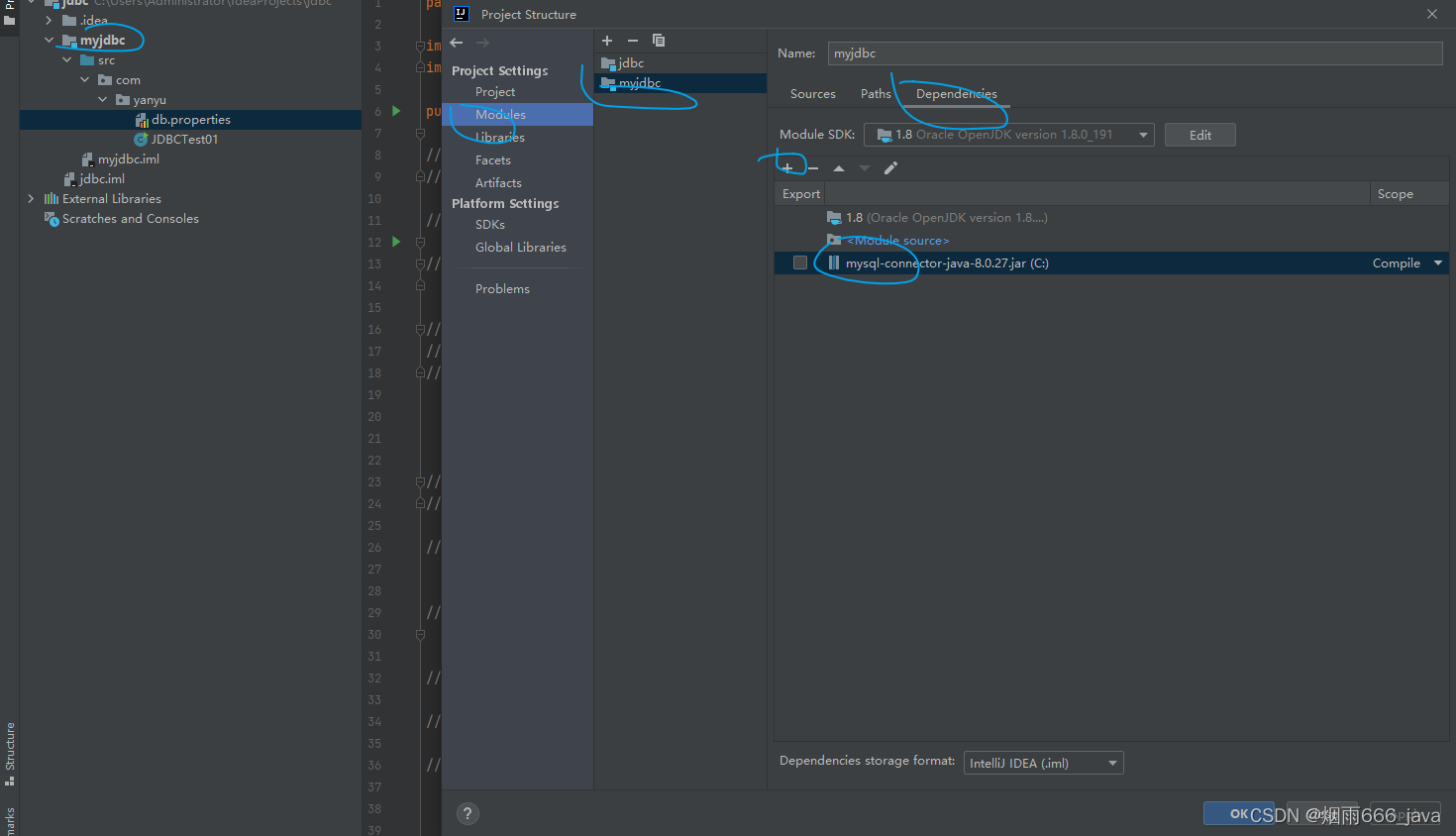Image resolution: width=1456 pixels, height=836 pixels.
Task: Open help with the question mark icon
Action: coord(468,813)
